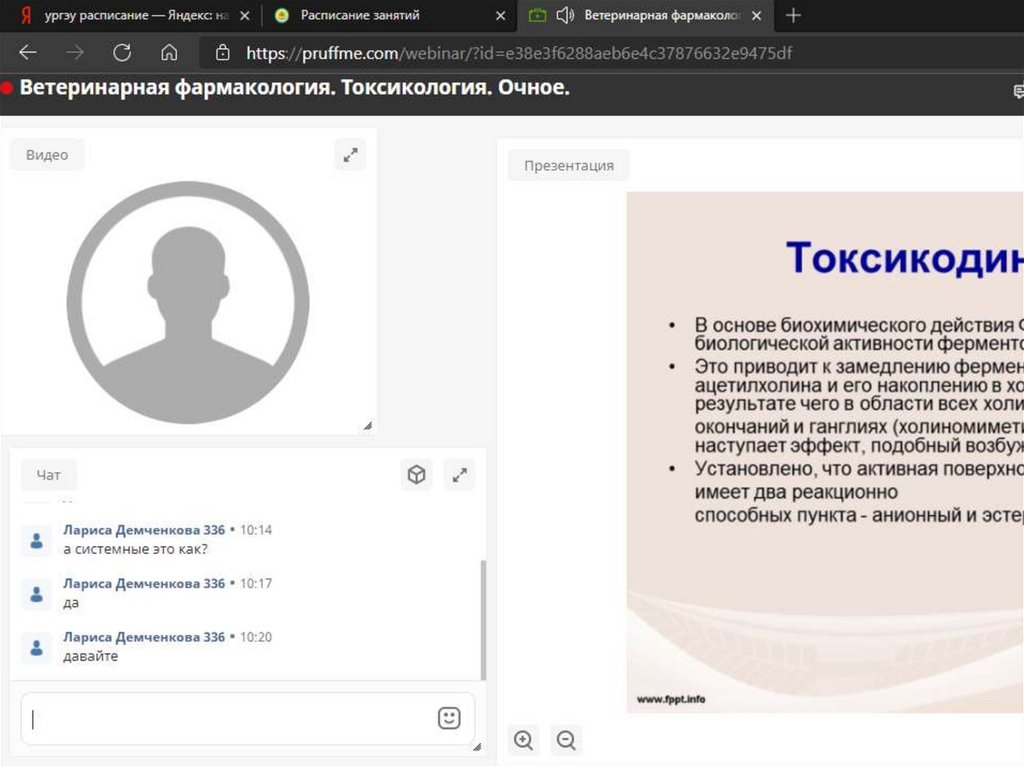1024x767 pixels.
Task: Click the pruffme.com address bar URL
Action: tap(520, 53)
